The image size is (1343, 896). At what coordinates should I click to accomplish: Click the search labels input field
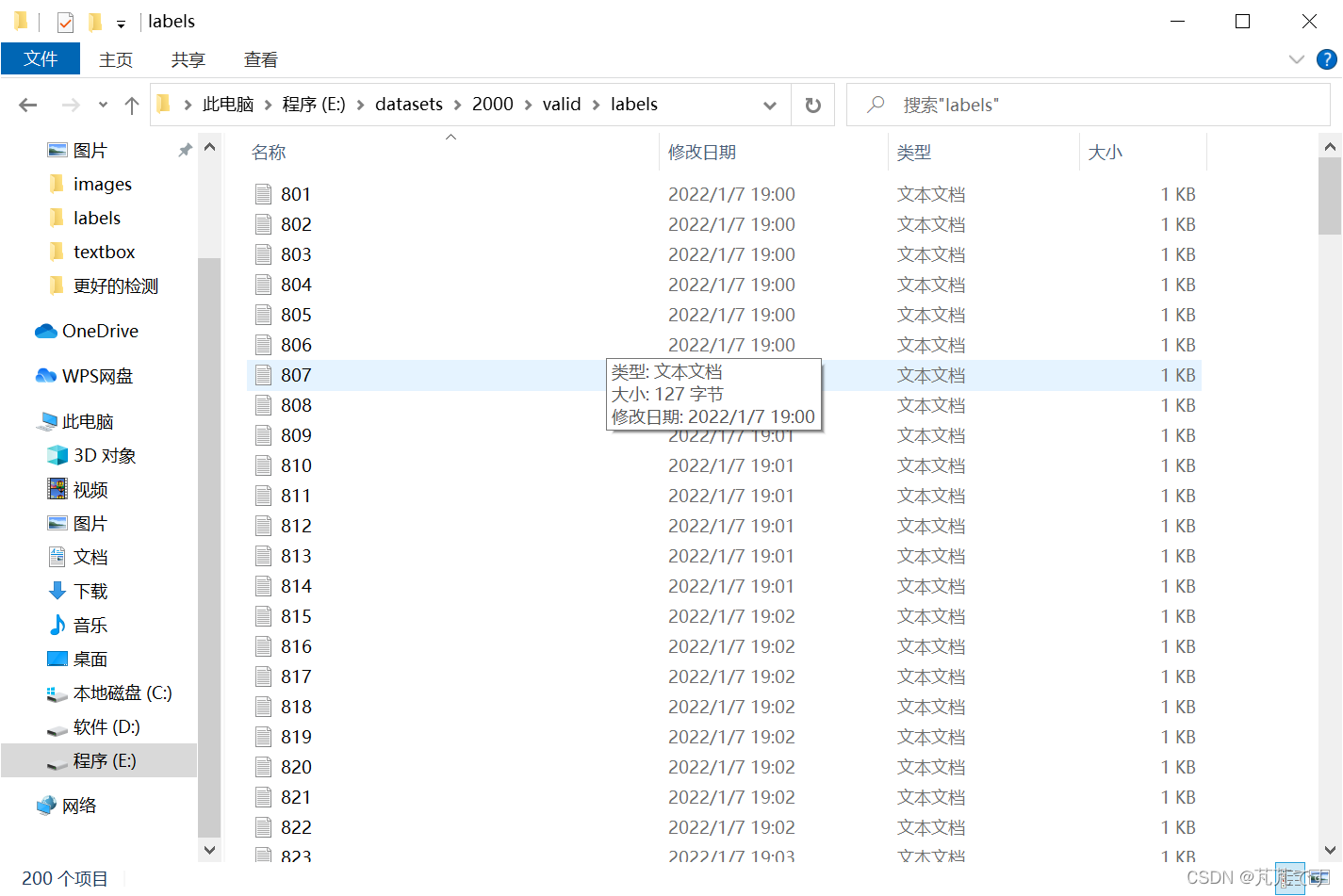point(1089,105)
